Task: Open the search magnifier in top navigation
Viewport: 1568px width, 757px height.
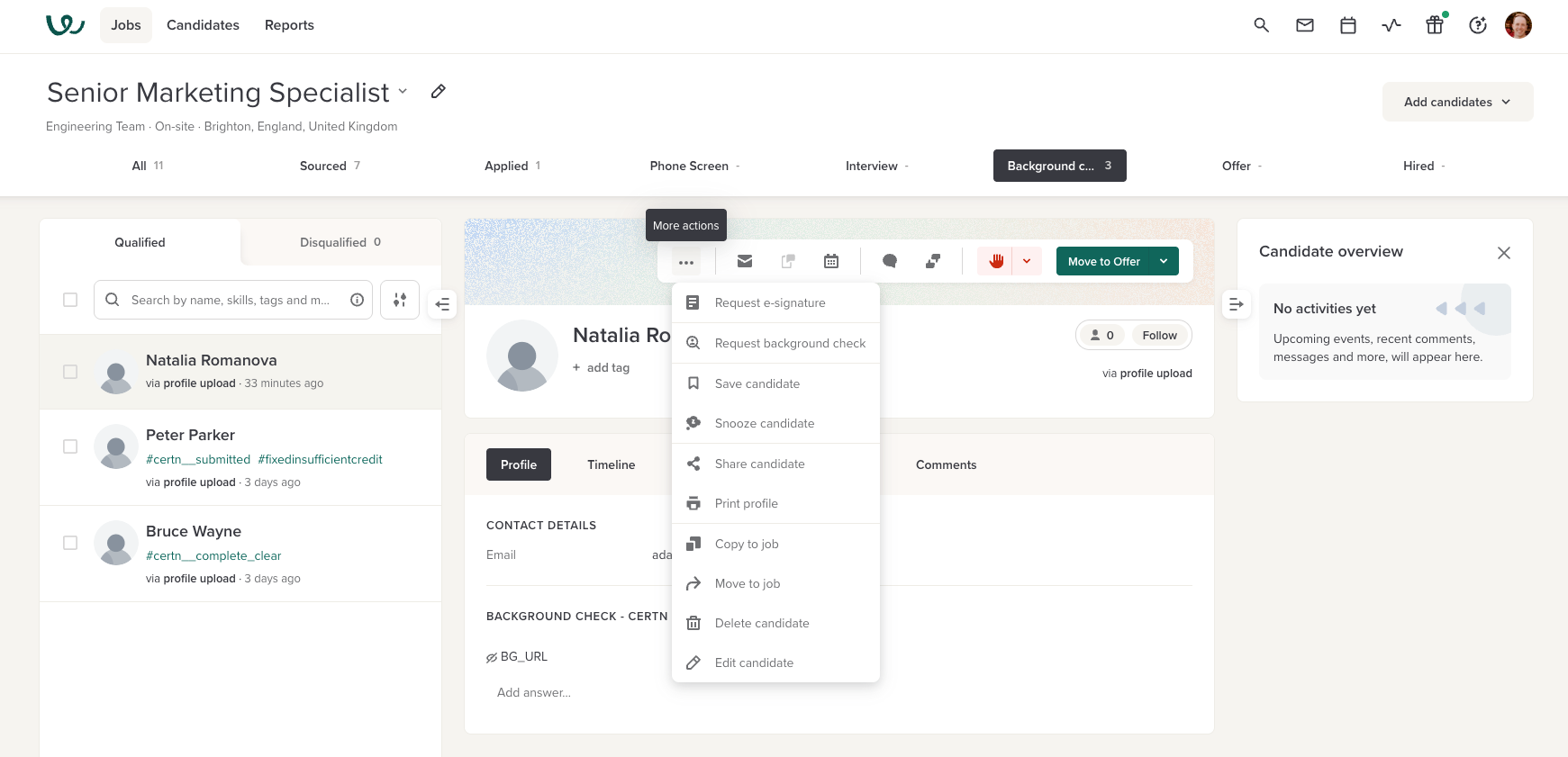Action: click(x=1261, y=25)
